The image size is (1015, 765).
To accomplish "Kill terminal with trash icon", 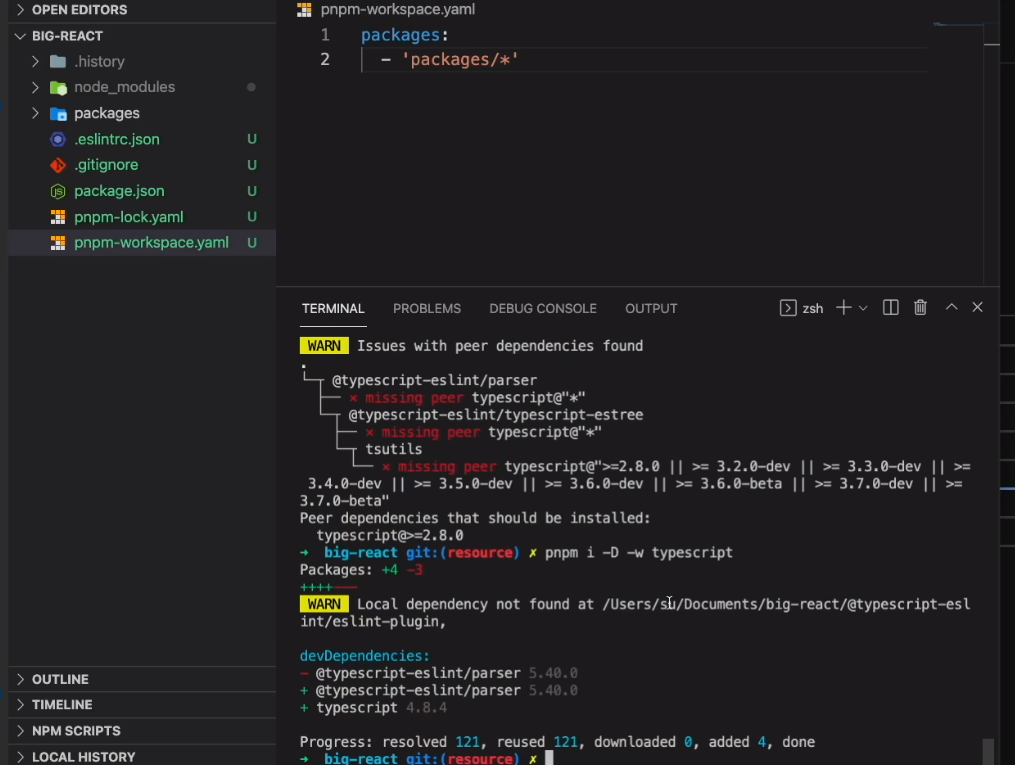I will coord(920,307).
